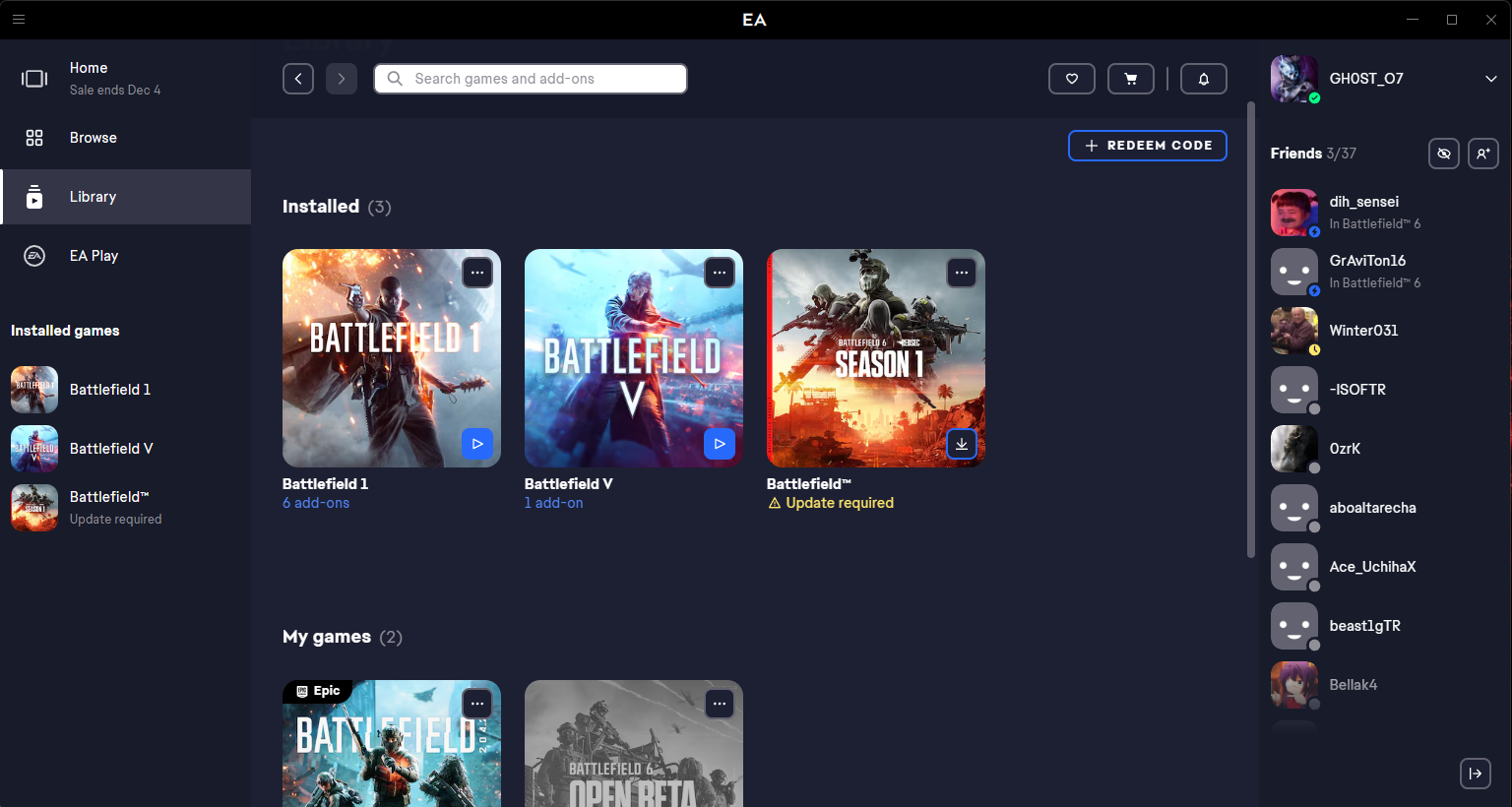The image size is (1512, 807).
Task: View the 6 add-ons link for Battlefield 1
Action: point(316,503)
